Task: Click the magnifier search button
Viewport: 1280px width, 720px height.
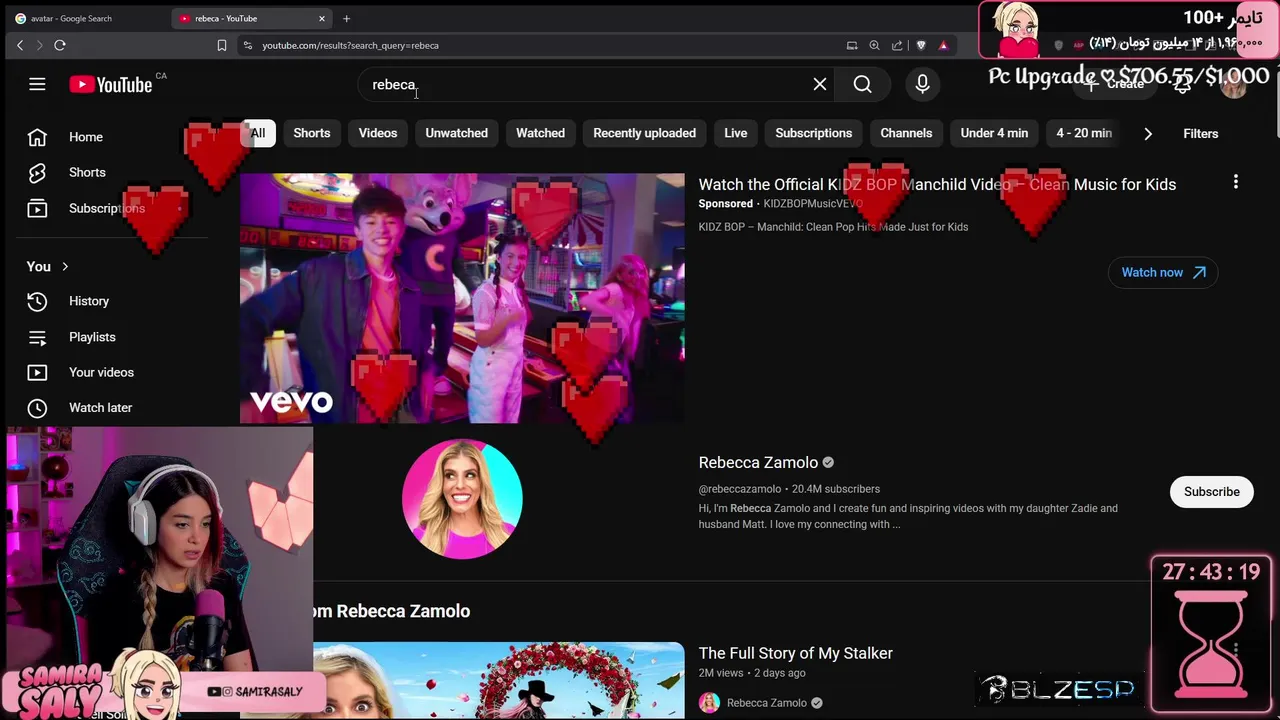Action: click(863, 85)
